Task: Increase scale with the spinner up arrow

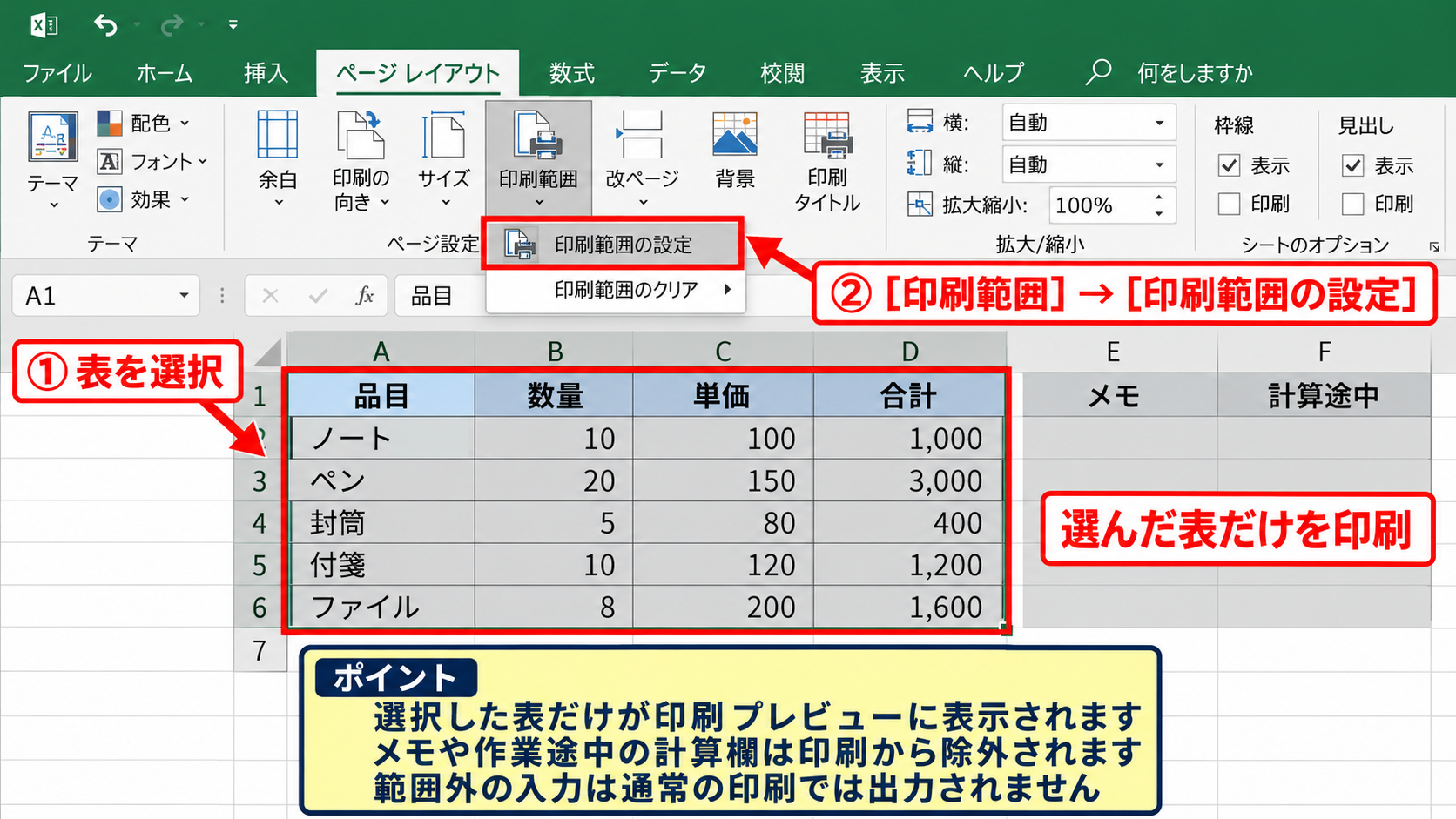Action: point(1159,198)
